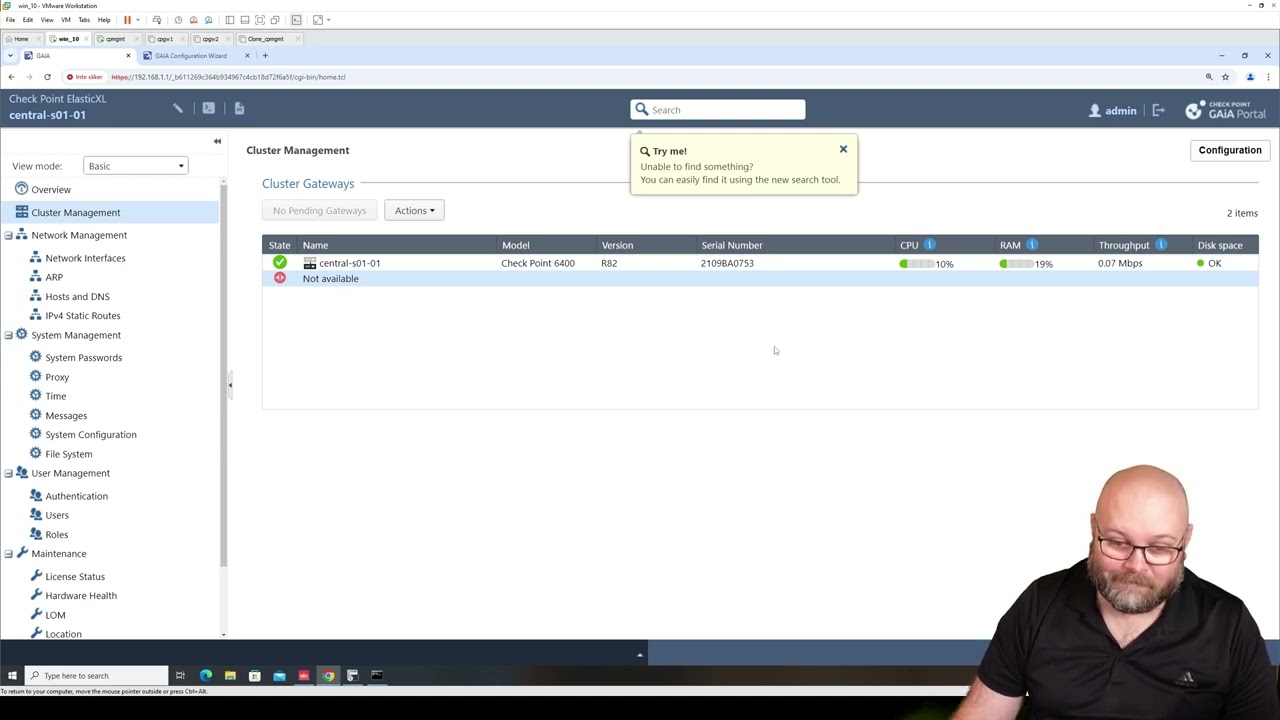This screenshot has height=720, width=1280.
Task: Switch to Clone_cpmgmt VMware tab
Action: [x=265, y=39]
